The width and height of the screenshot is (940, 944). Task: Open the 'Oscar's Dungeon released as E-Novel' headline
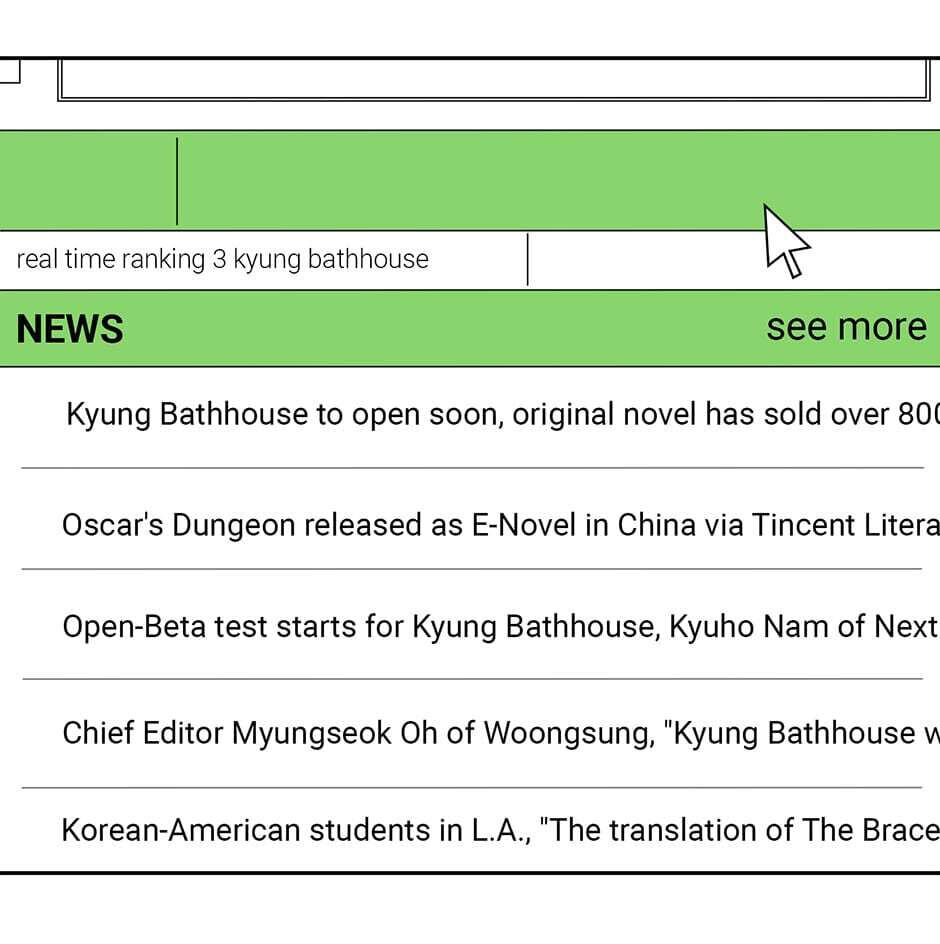(500, 524)
